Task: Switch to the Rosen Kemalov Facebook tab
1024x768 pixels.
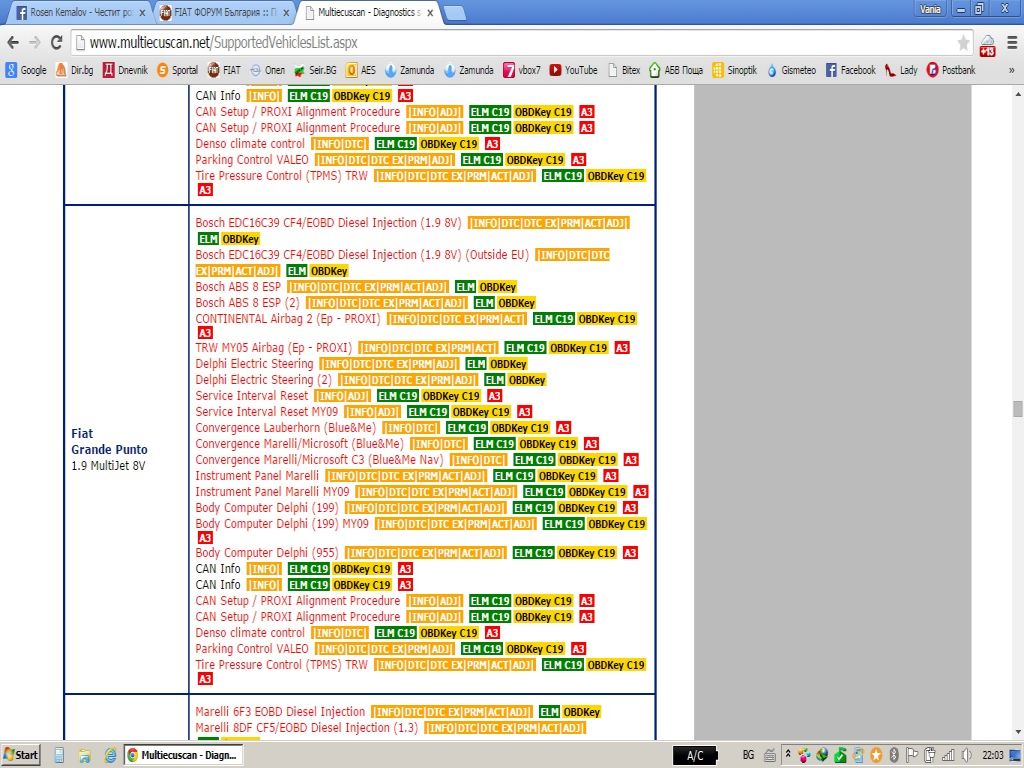Action: [75, 13]
